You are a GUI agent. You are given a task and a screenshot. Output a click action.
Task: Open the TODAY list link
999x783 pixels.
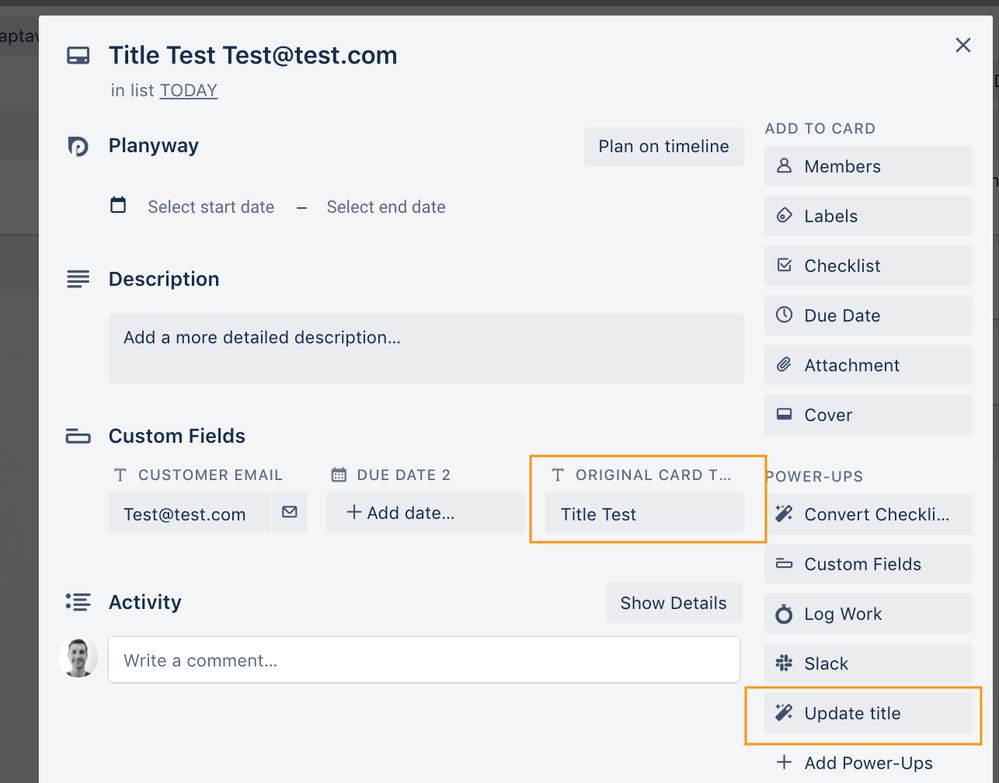[188, 90]
